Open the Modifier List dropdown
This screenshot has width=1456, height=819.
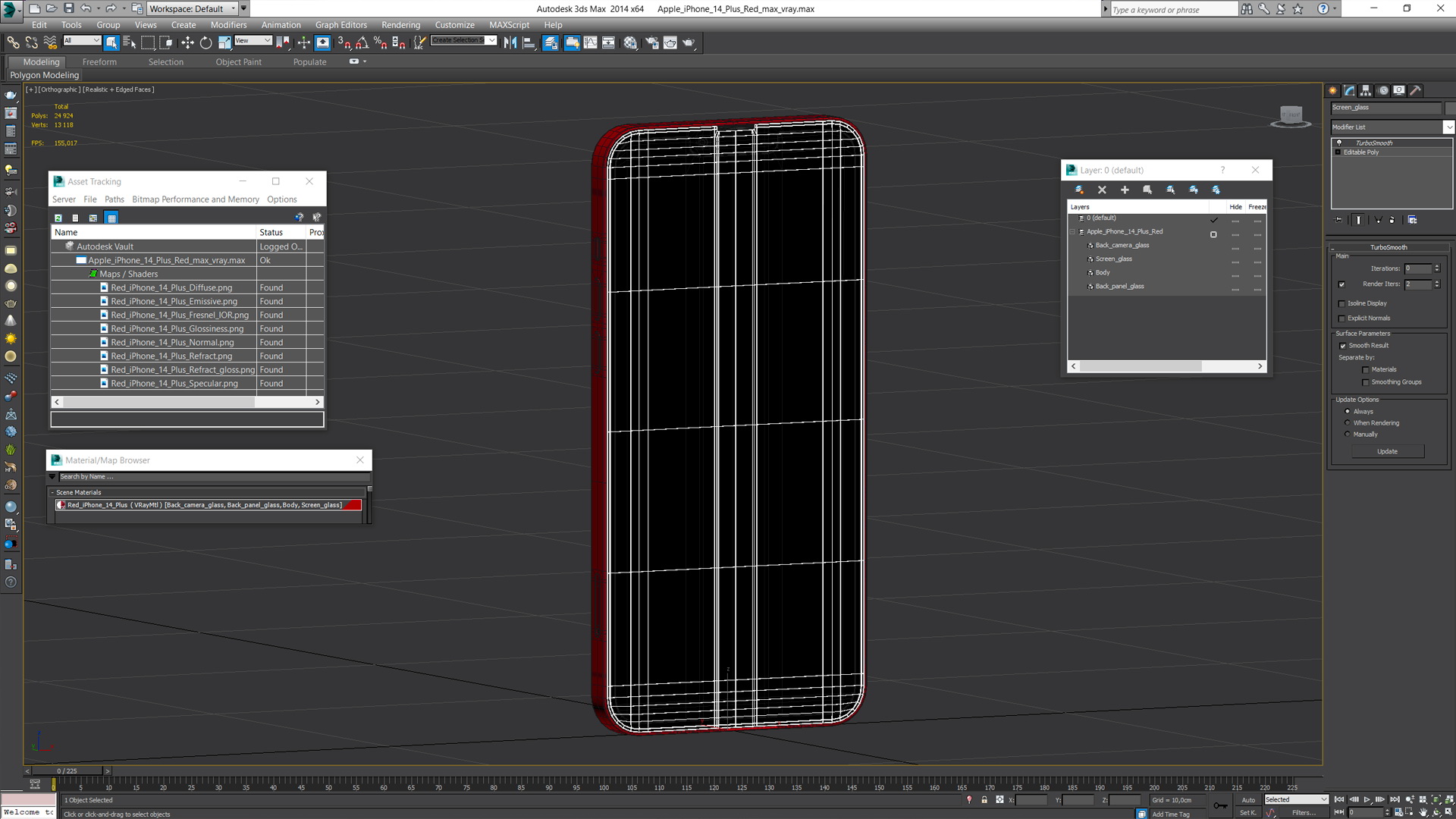(1448, 127)
